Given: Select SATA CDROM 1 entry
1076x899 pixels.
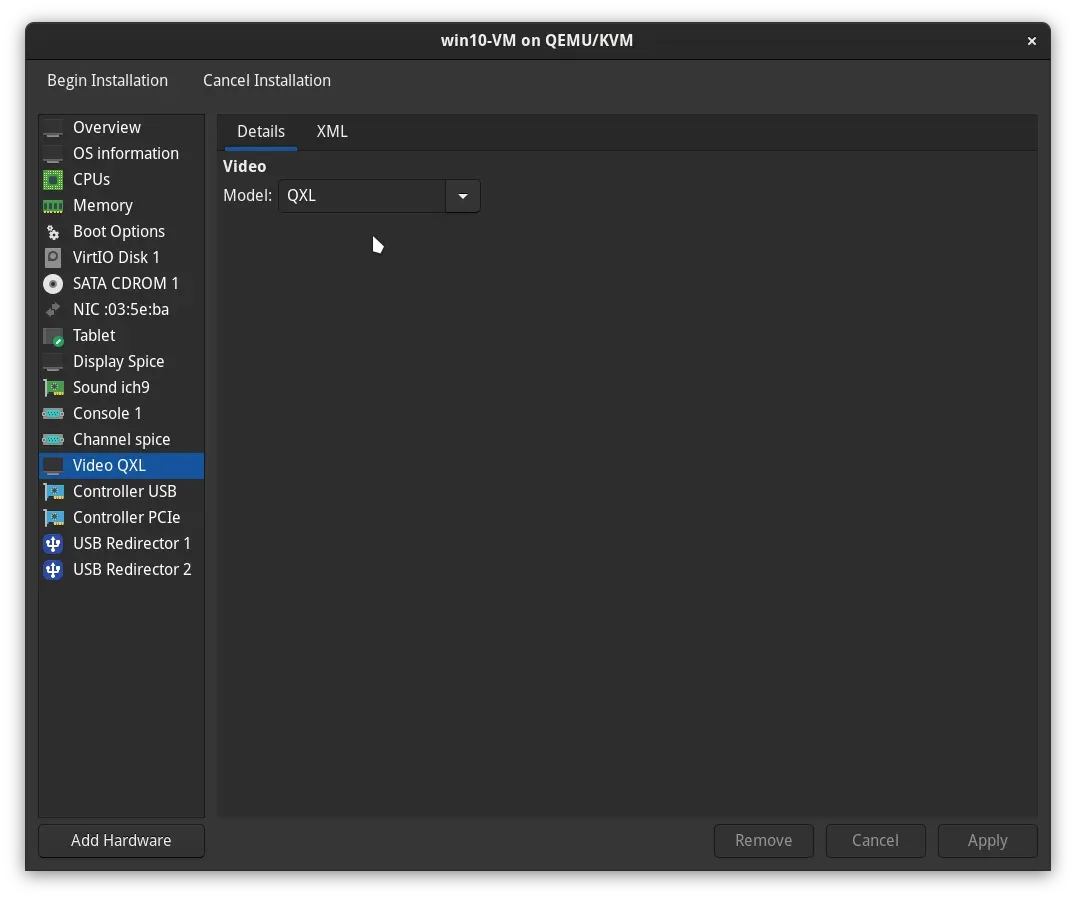Looking at the screenshot, I should [x=121, y=283].
